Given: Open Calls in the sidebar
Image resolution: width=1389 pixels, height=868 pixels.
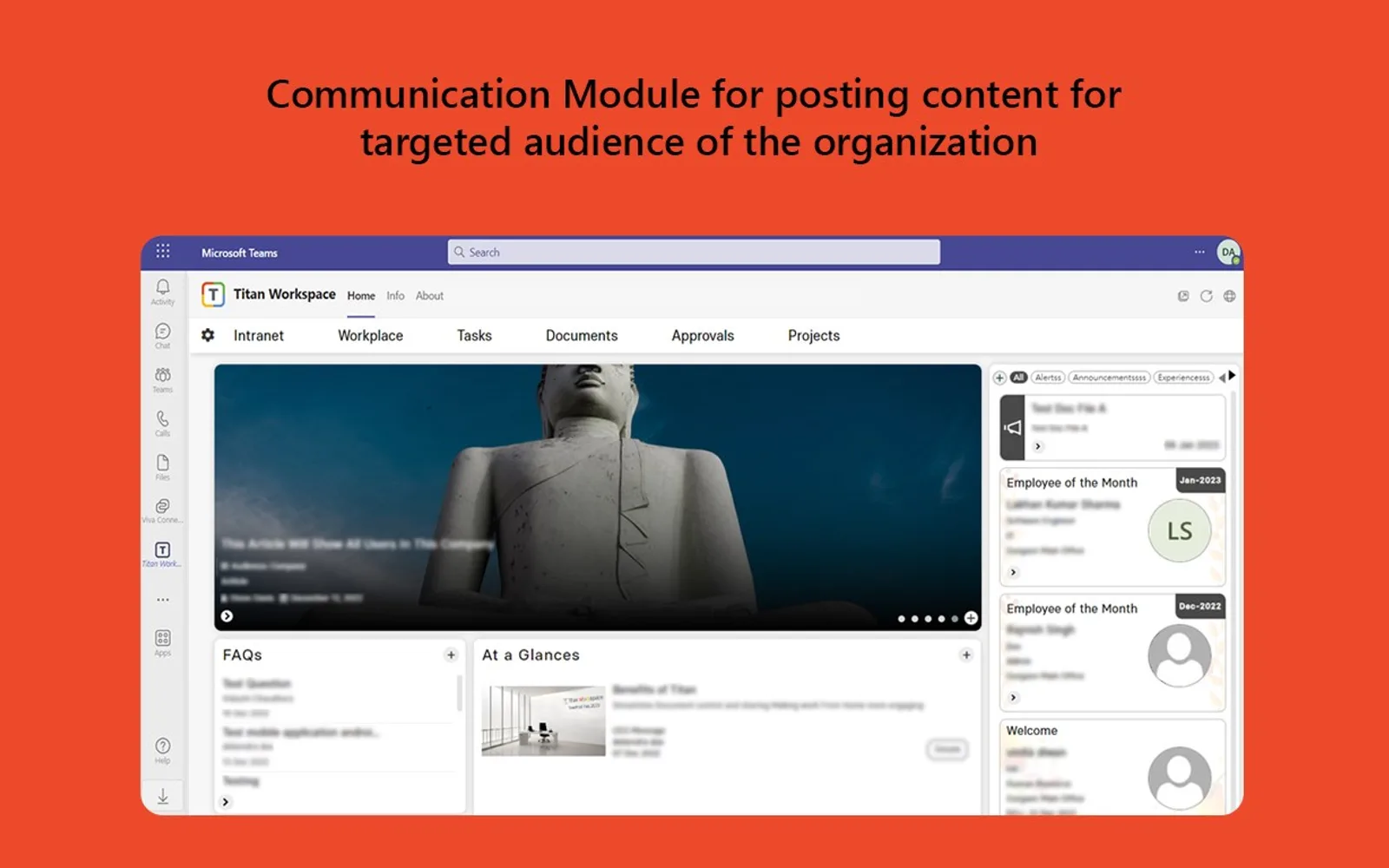Looking at the screenshot, I should [x=162, y=424].
